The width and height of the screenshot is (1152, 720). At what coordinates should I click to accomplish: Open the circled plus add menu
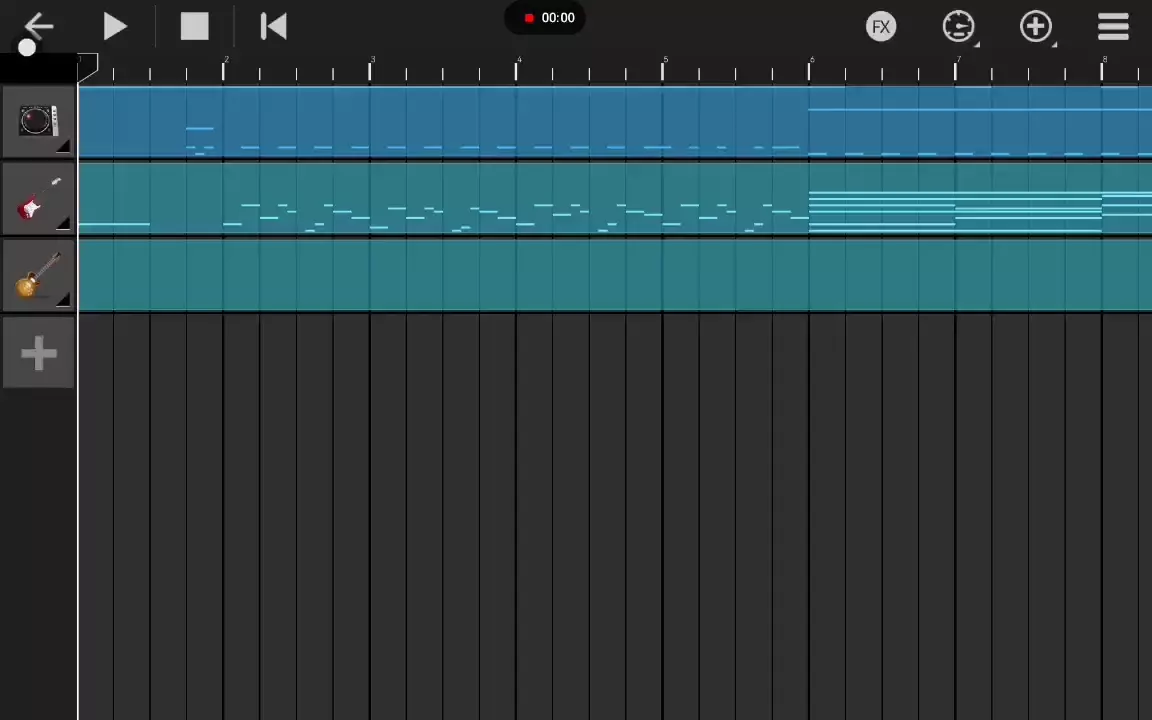[1035, 27]
